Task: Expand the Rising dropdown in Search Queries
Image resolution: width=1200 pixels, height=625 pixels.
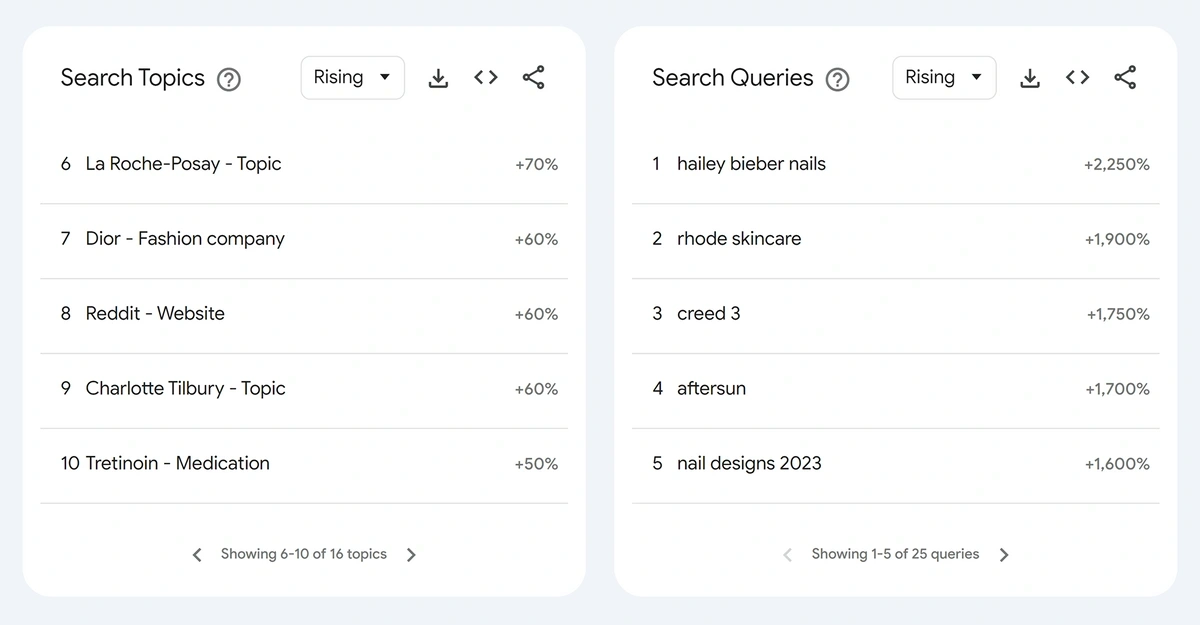Action: (944, 78)
